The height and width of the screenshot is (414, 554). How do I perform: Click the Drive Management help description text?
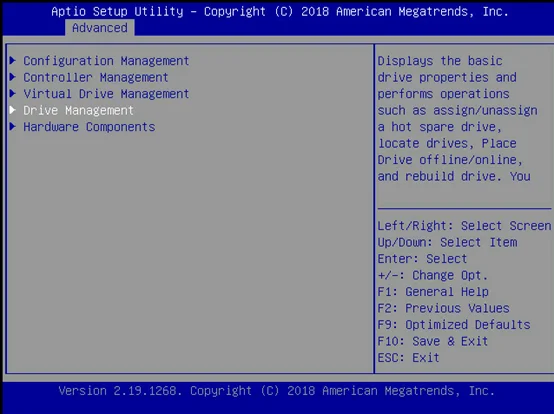(457, 118)
